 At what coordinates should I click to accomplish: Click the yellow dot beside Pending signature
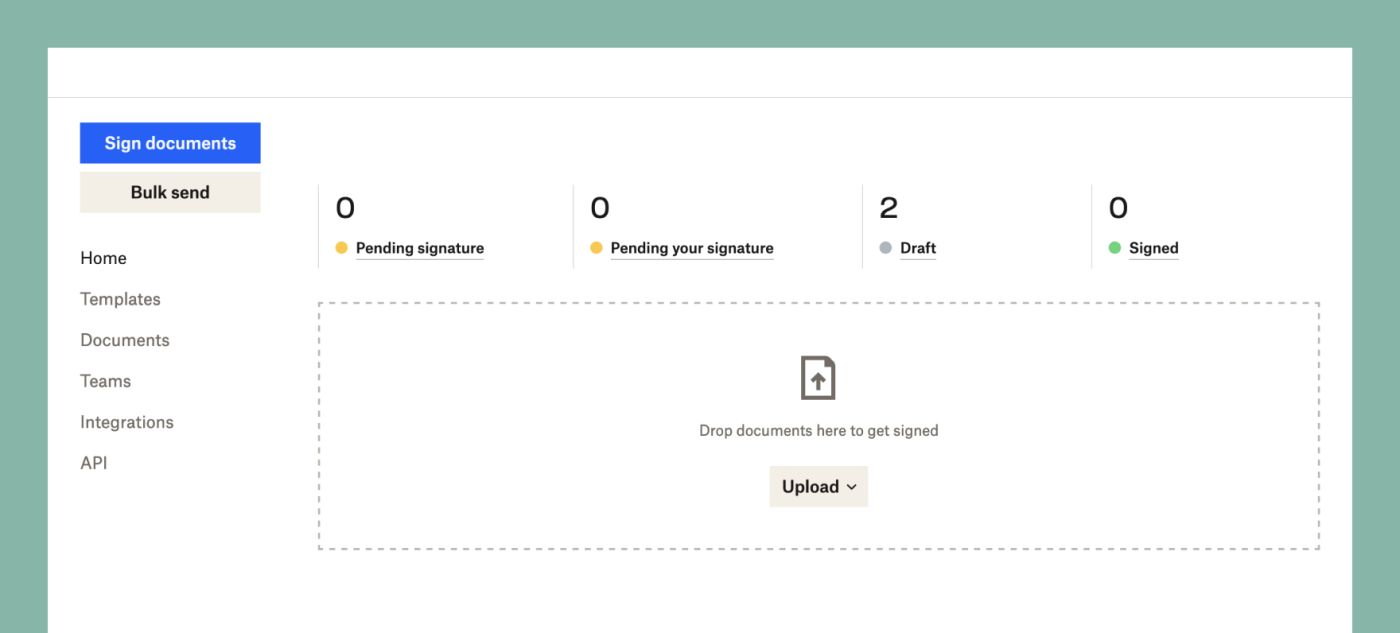point(342,247)
